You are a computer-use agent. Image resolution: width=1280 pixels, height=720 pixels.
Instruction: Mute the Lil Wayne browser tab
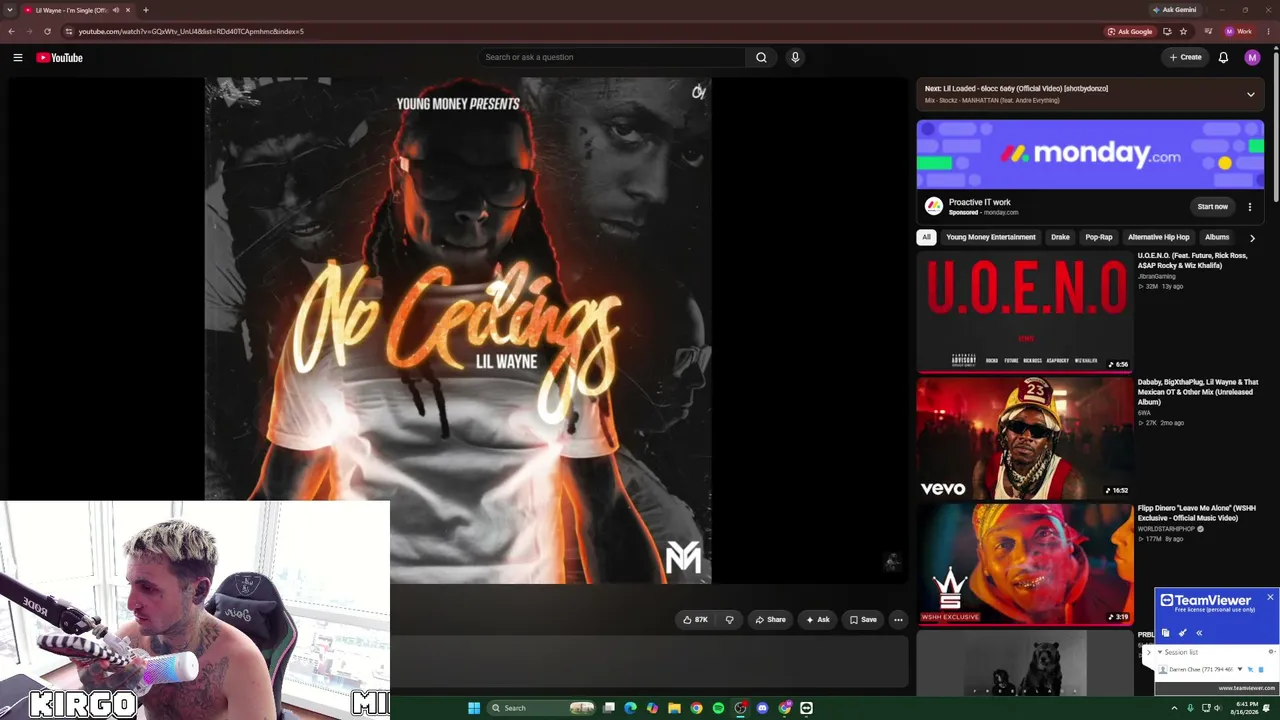point(116,10)
